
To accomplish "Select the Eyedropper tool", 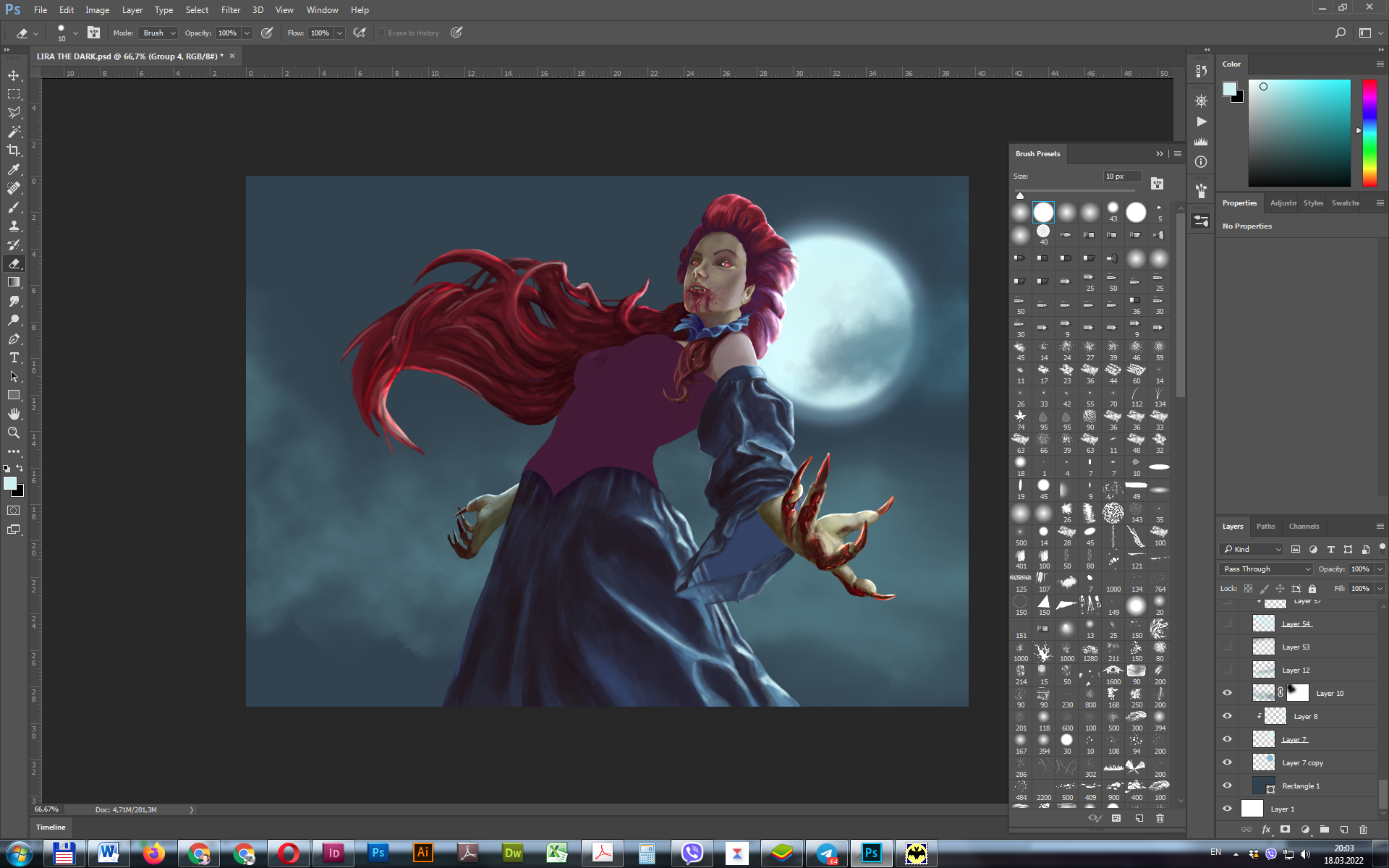I will pyautogui.click(x=14, y=169).
